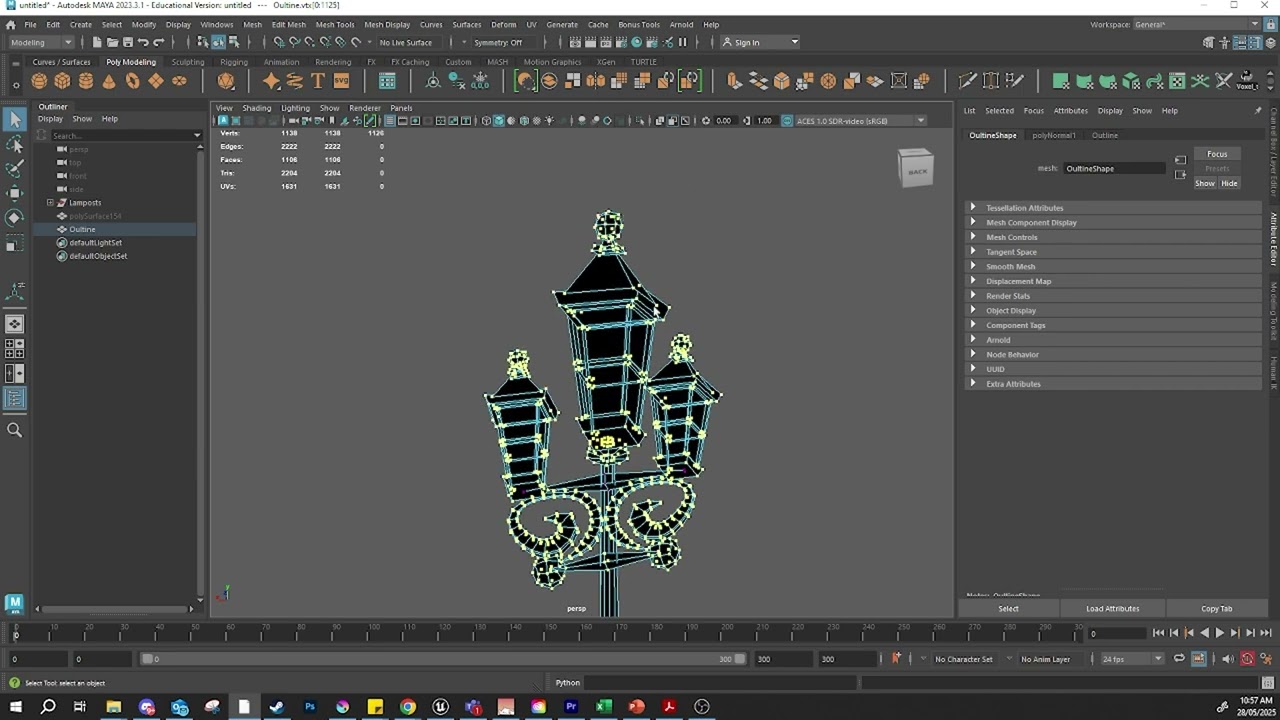Click the polygon Type text tool icon
The image size is (1280, 720).
pos(318,81)
